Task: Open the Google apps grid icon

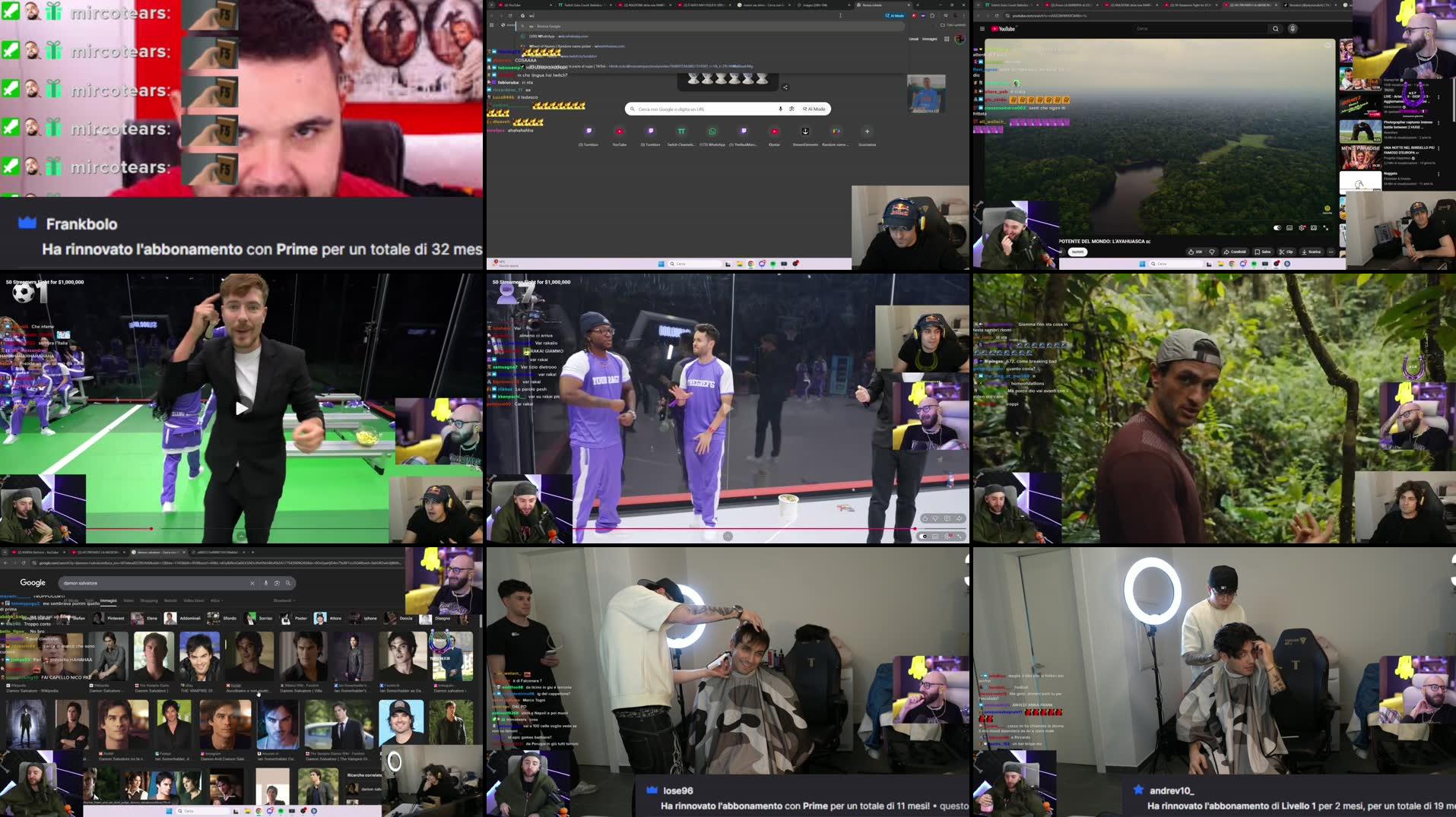Action: click(947, 39)
